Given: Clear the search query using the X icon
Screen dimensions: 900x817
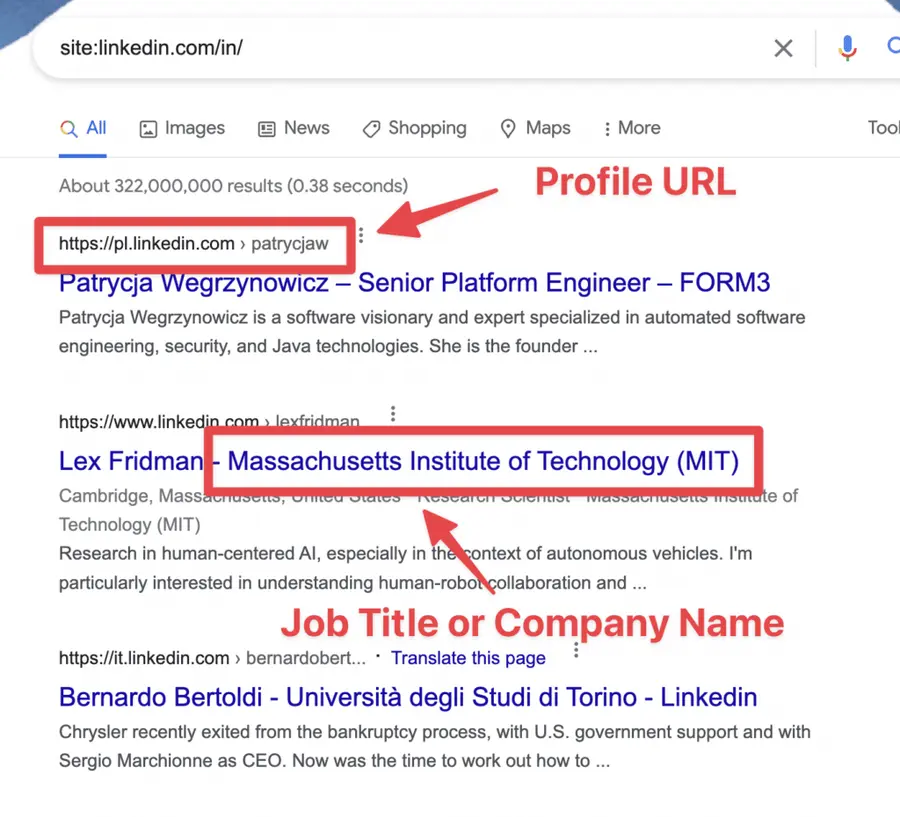Looking at the screenshot, I should tap(783, 47).
